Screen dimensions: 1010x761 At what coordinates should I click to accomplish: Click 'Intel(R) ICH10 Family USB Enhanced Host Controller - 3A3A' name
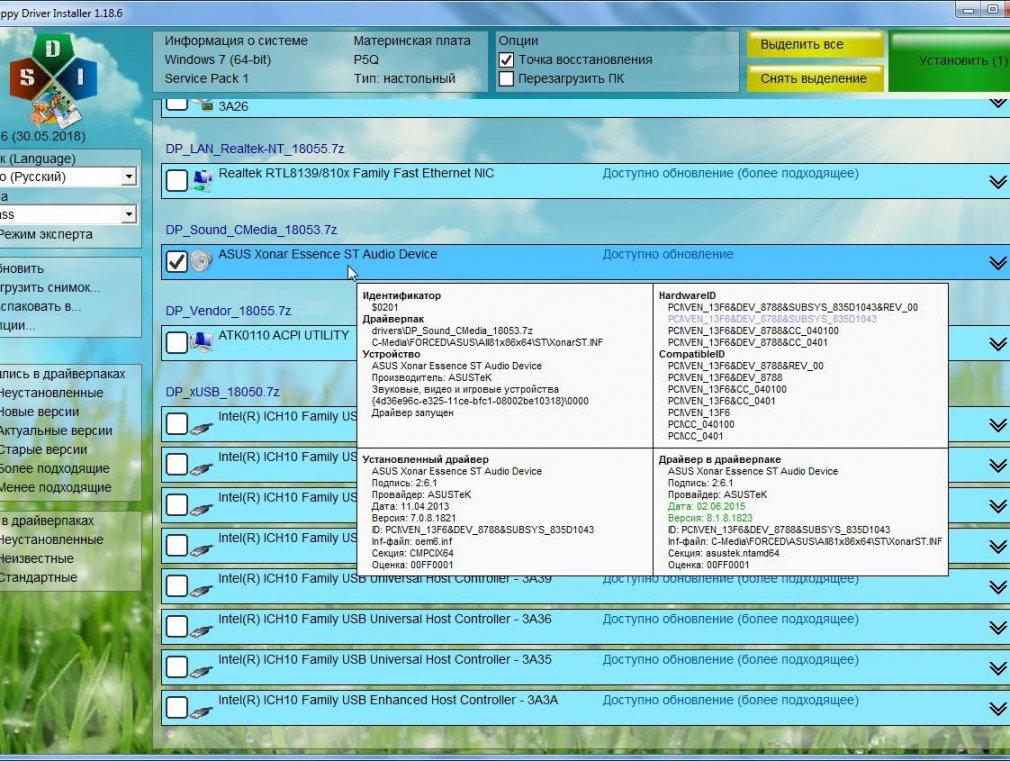coord(388,700)
